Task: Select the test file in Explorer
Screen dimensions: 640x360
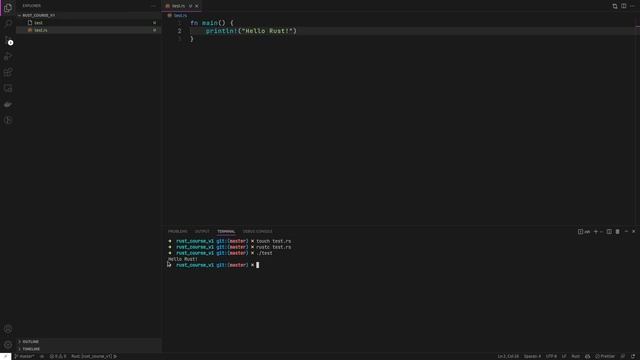Action: [x=89, y=22]
